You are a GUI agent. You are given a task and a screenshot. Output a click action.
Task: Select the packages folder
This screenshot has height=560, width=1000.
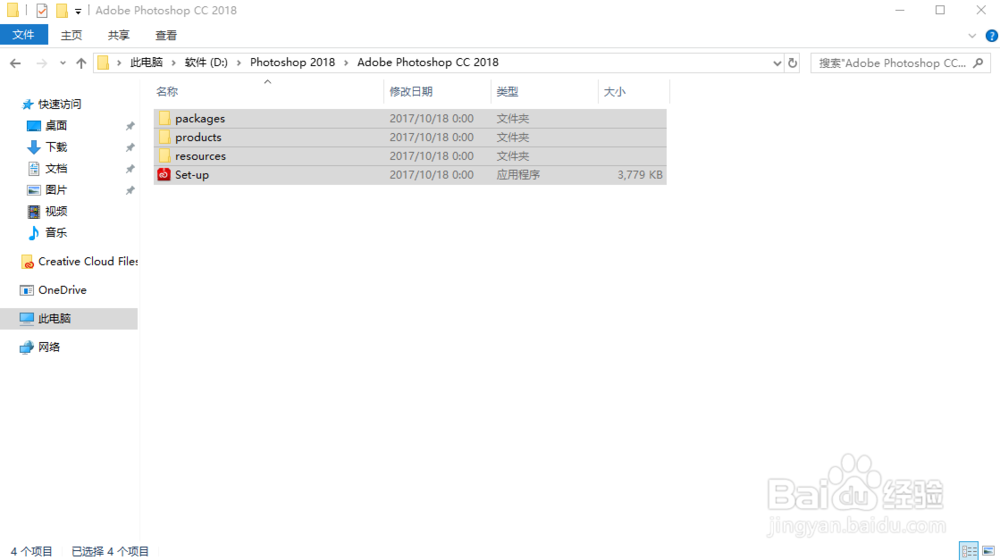click(410, 119)
